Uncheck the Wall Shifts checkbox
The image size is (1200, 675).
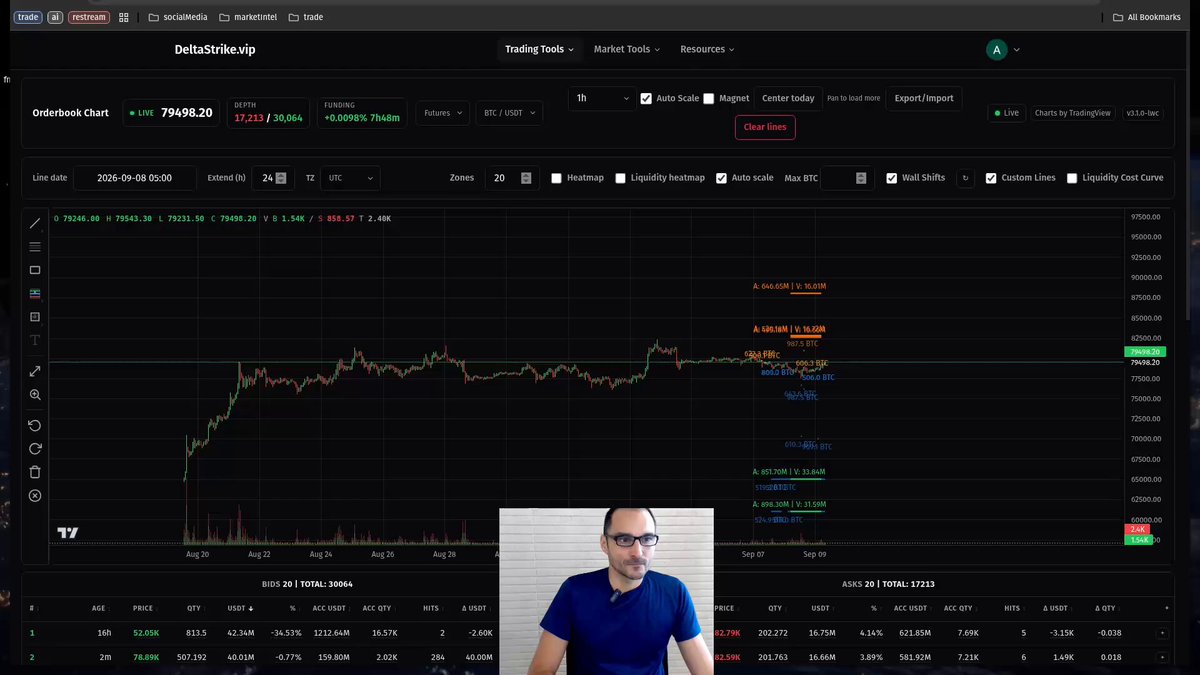pyautogui.click(x=892, y=178)
